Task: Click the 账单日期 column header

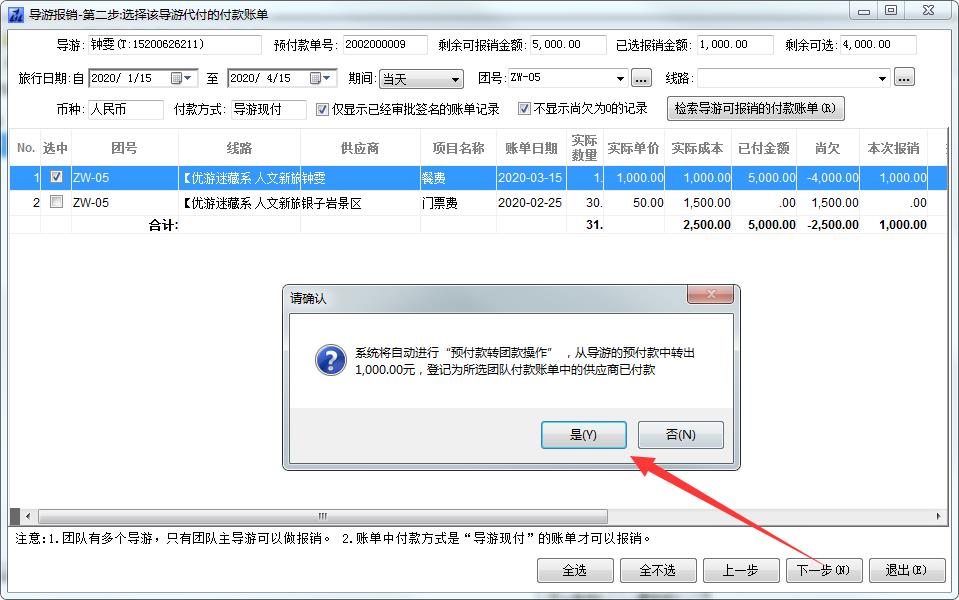Action: pos(531,148)
